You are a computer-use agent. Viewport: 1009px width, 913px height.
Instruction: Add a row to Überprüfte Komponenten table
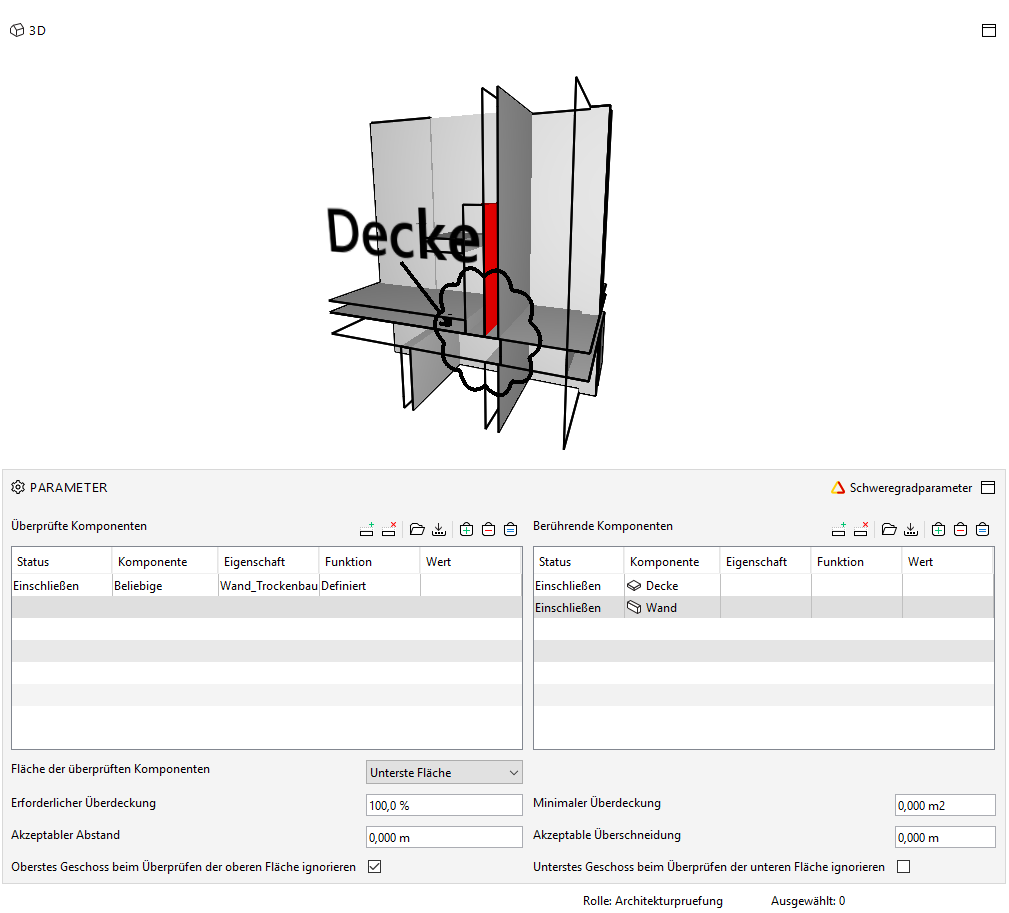(x=367, y=530)
